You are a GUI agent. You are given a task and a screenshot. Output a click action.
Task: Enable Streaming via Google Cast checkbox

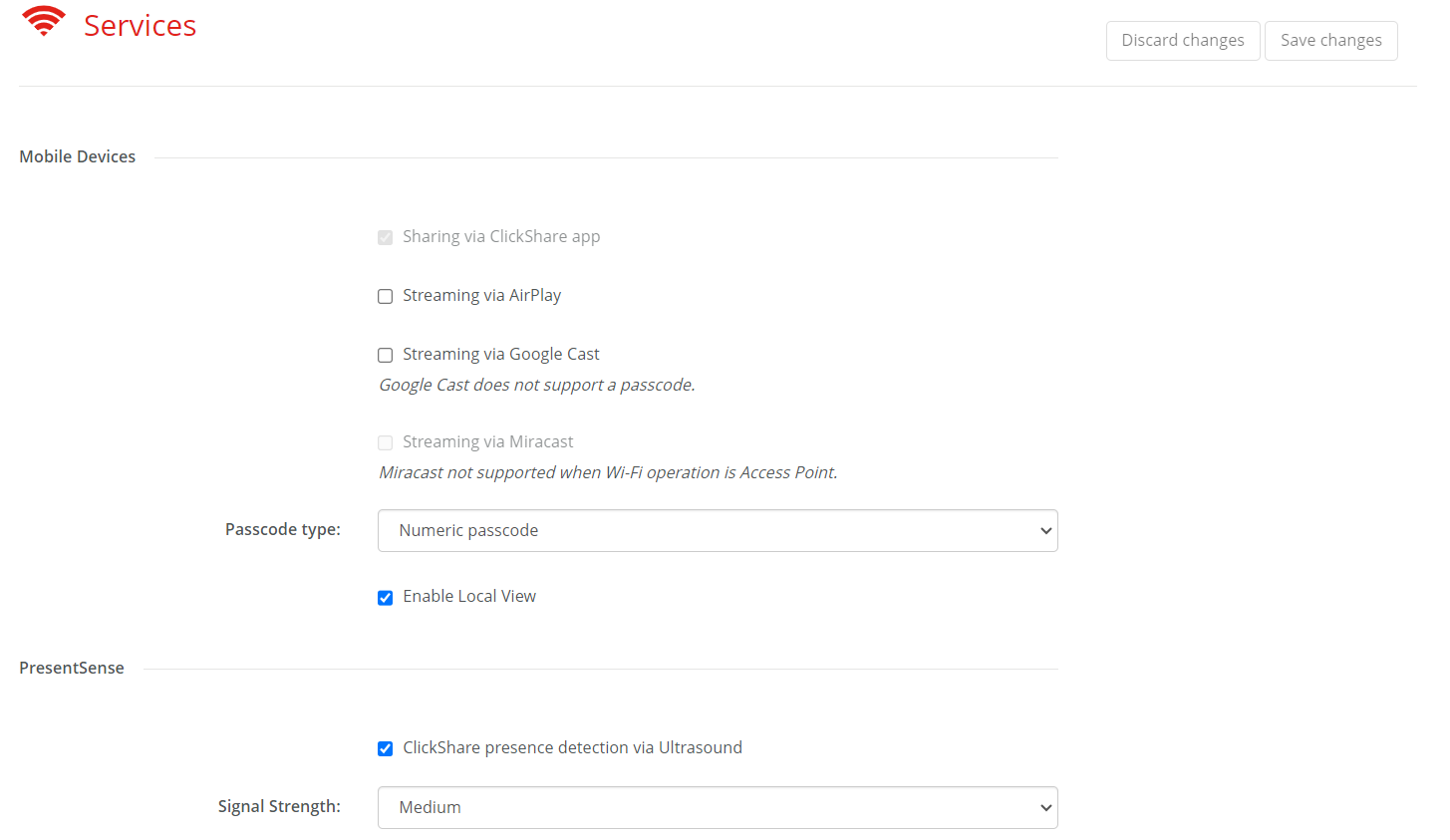[x=385, y=355]
